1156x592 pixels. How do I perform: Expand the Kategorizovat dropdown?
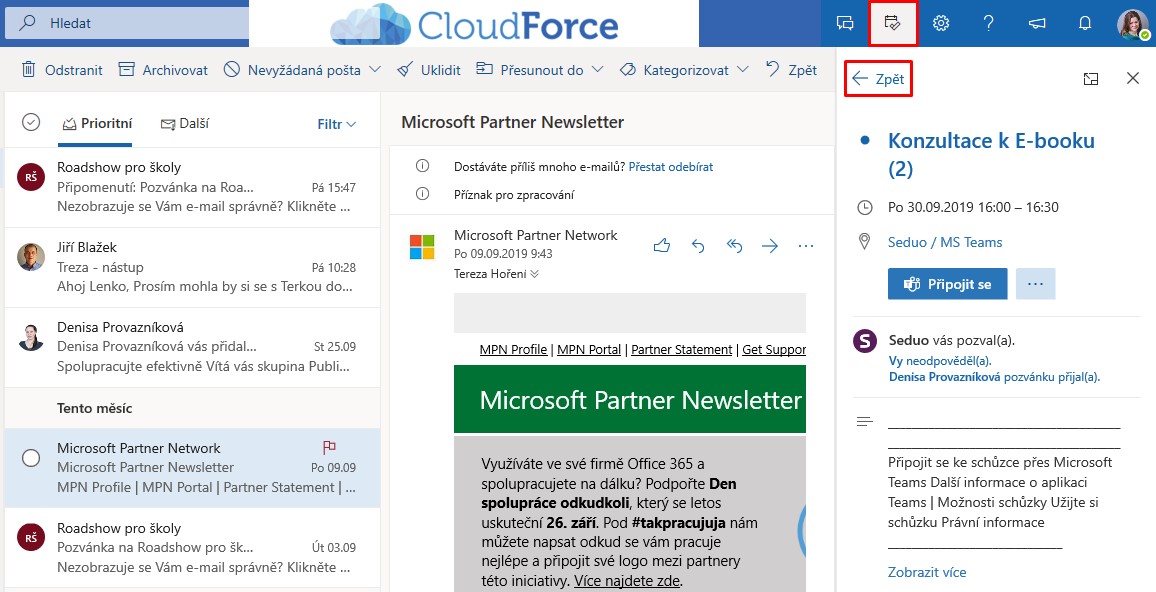point(743,70)
